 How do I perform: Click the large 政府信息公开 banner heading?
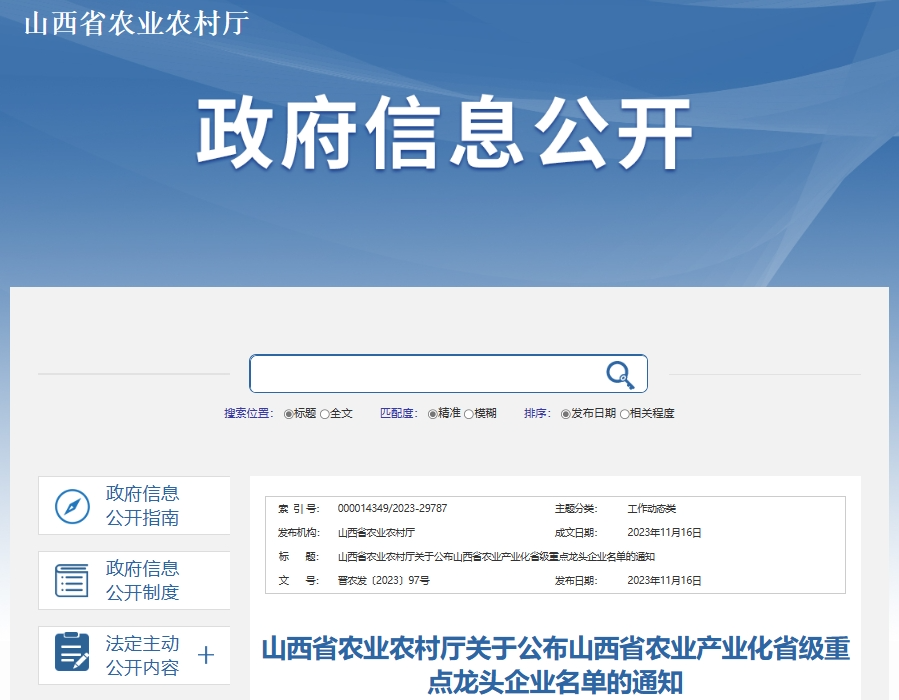pos(444,134)
